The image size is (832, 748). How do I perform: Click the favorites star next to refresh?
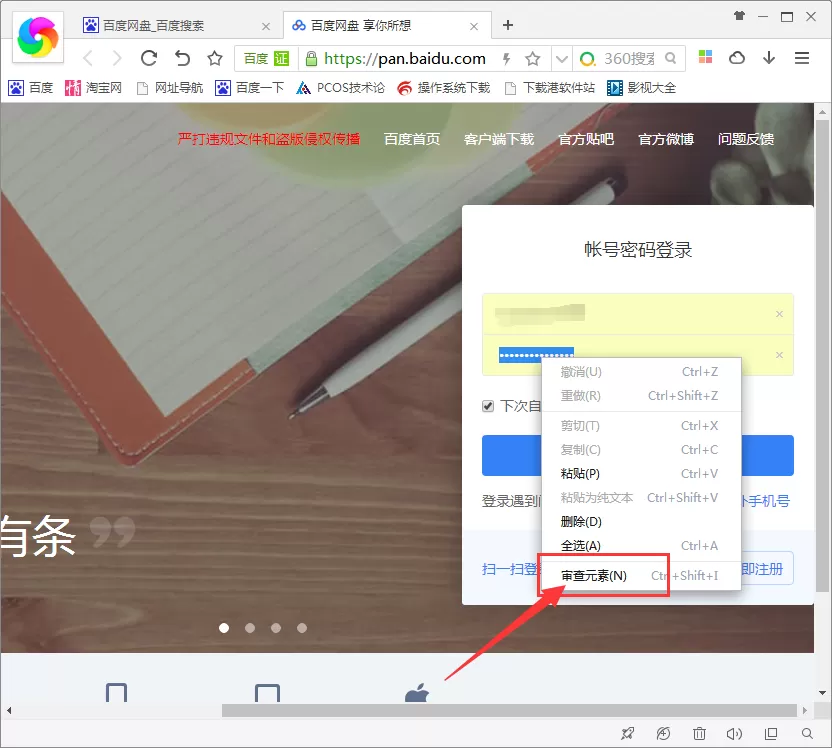(215, 58)
